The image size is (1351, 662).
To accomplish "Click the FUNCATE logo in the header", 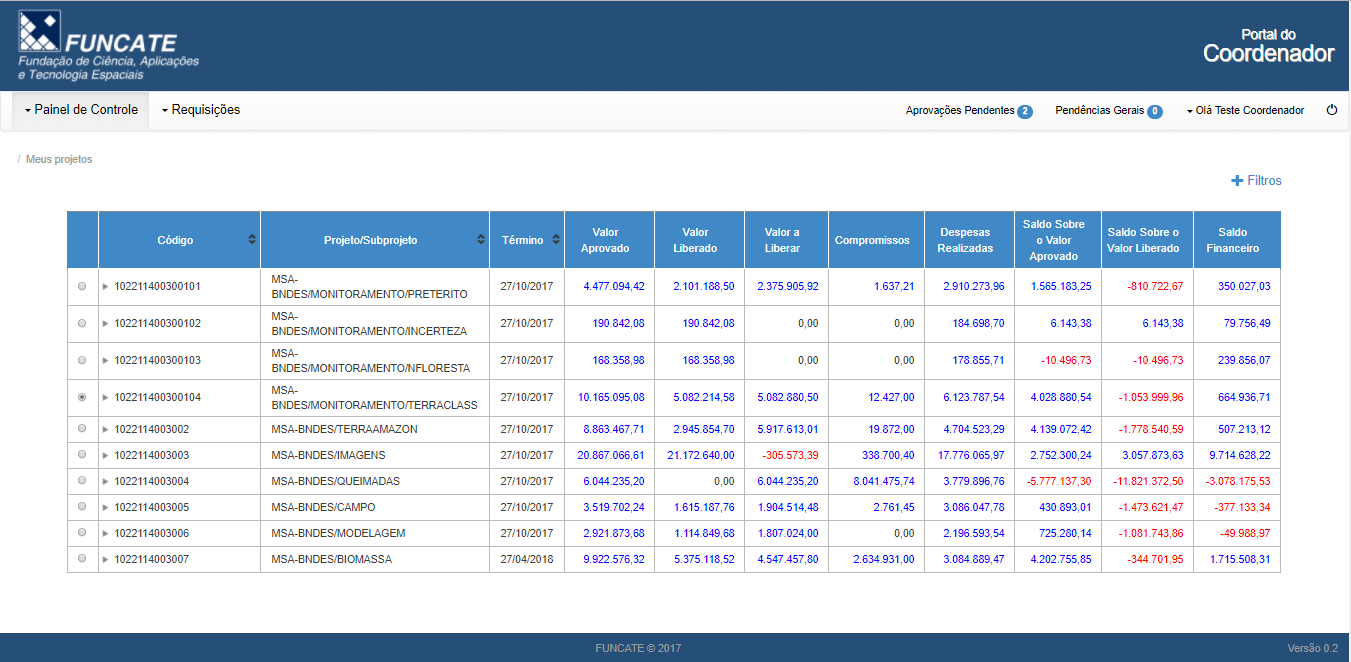I will [108, 45].
